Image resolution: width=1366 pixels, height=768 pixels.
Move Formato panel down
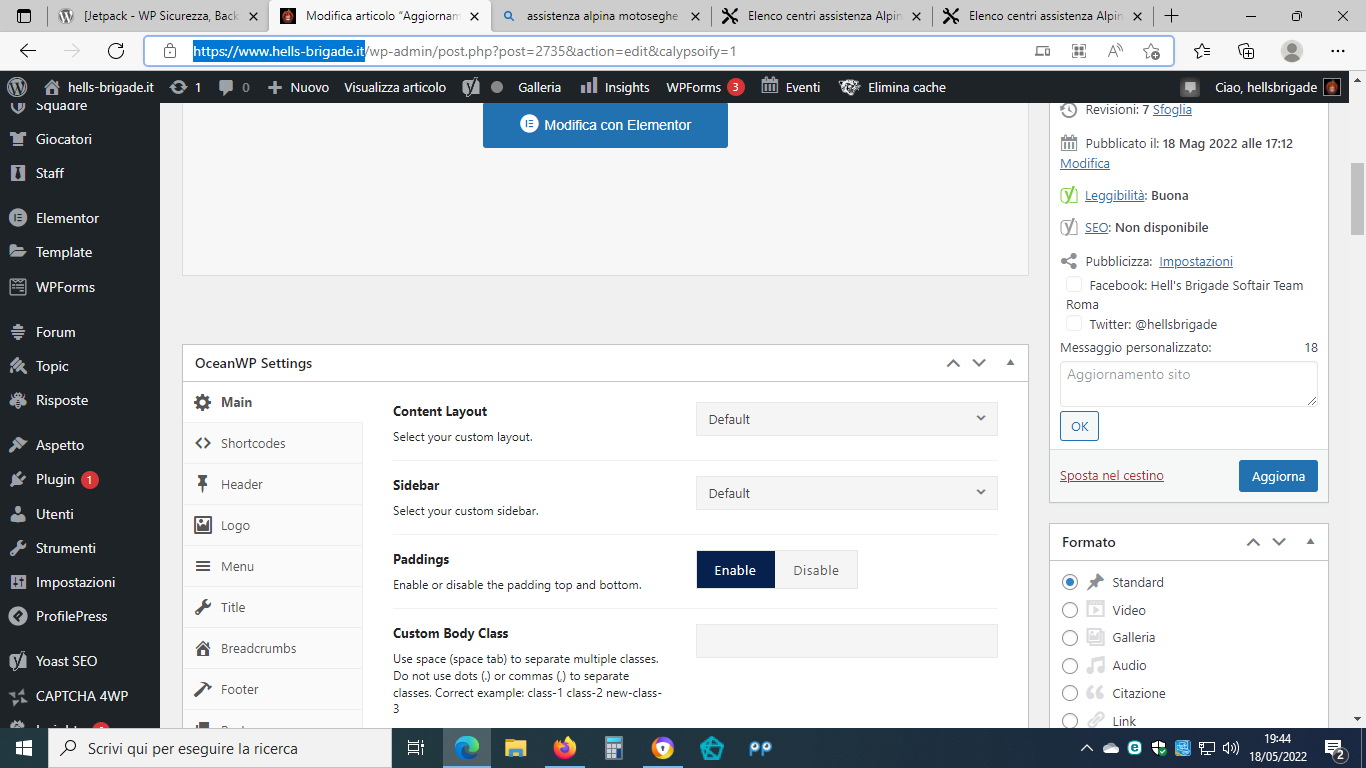(x=1279, y=542)
